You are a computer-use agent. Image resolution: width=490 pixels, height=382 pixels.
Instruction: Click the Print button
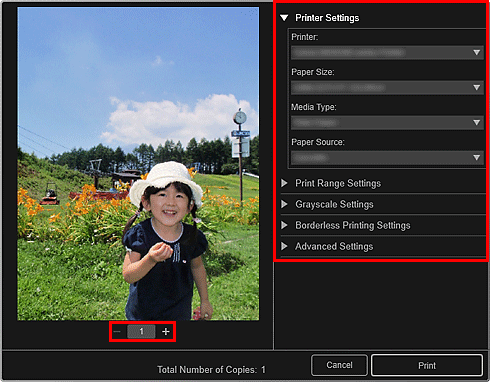click(x=427, y=366)
